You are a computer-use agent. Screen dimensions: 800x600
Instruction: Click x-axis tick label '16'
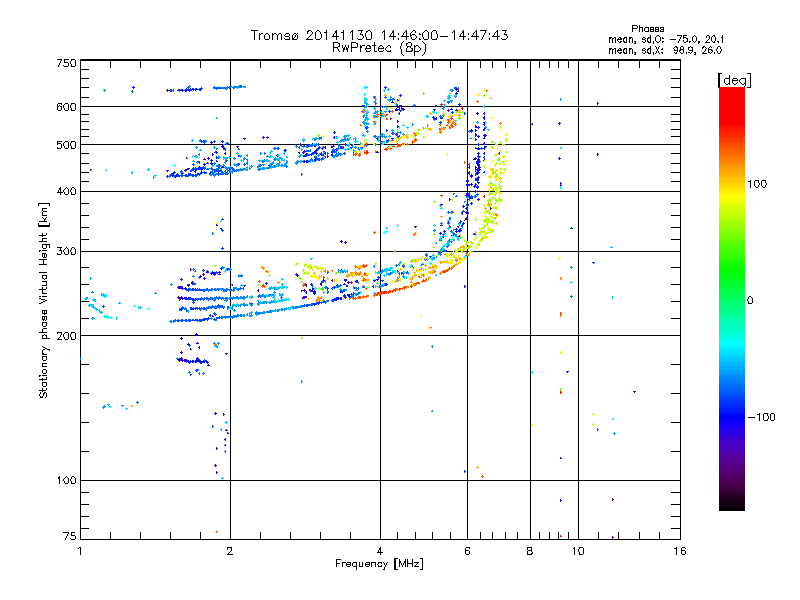point(680,551)
